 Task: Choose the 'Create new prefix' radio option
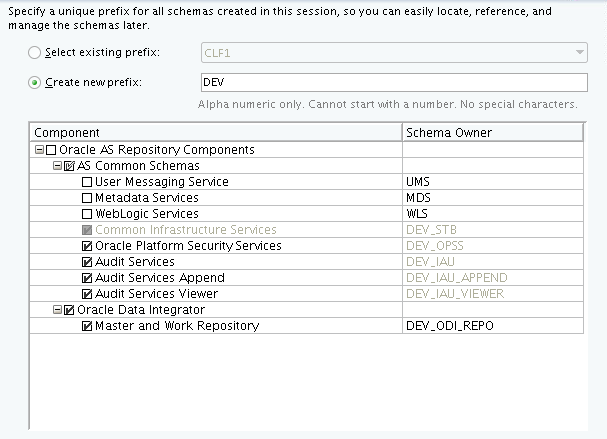[x=36, y=82]
